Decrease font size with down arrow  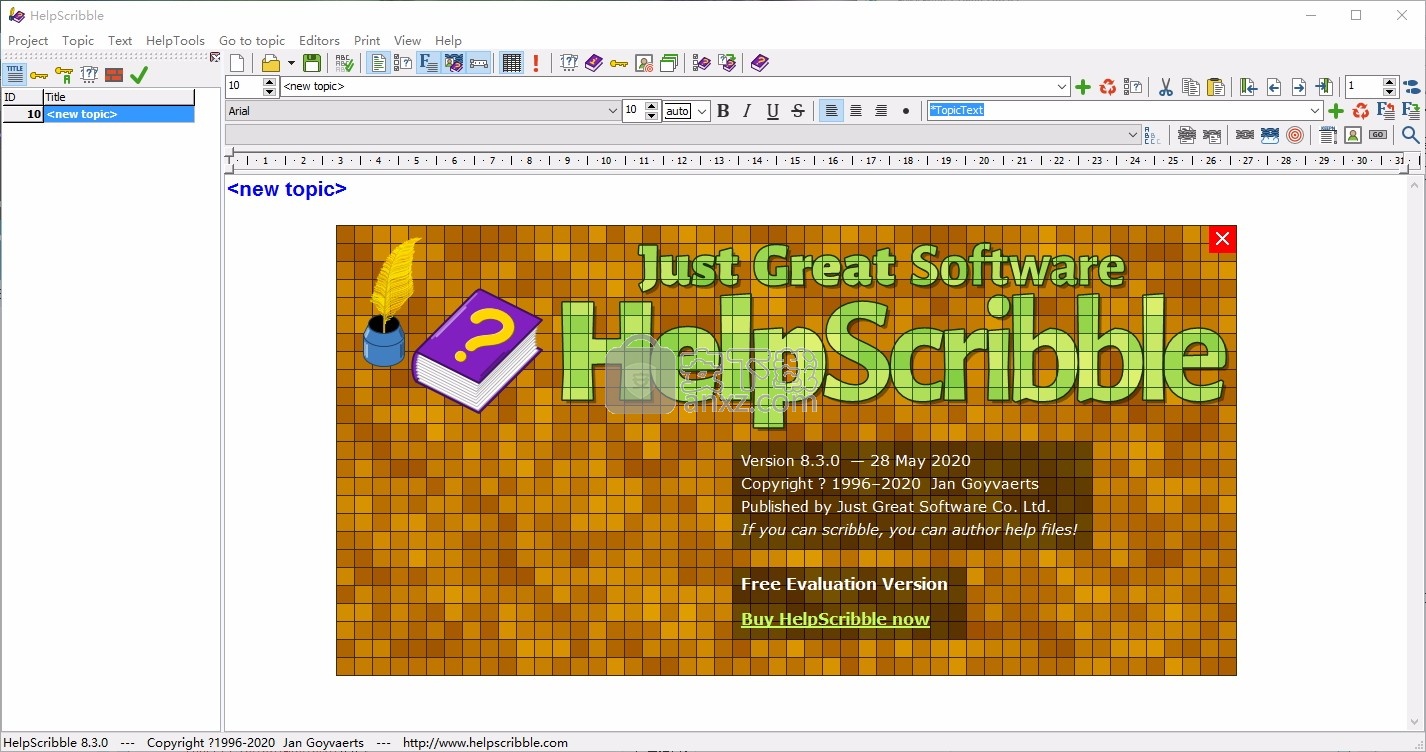pyautogui.click(x=652, y=116)
